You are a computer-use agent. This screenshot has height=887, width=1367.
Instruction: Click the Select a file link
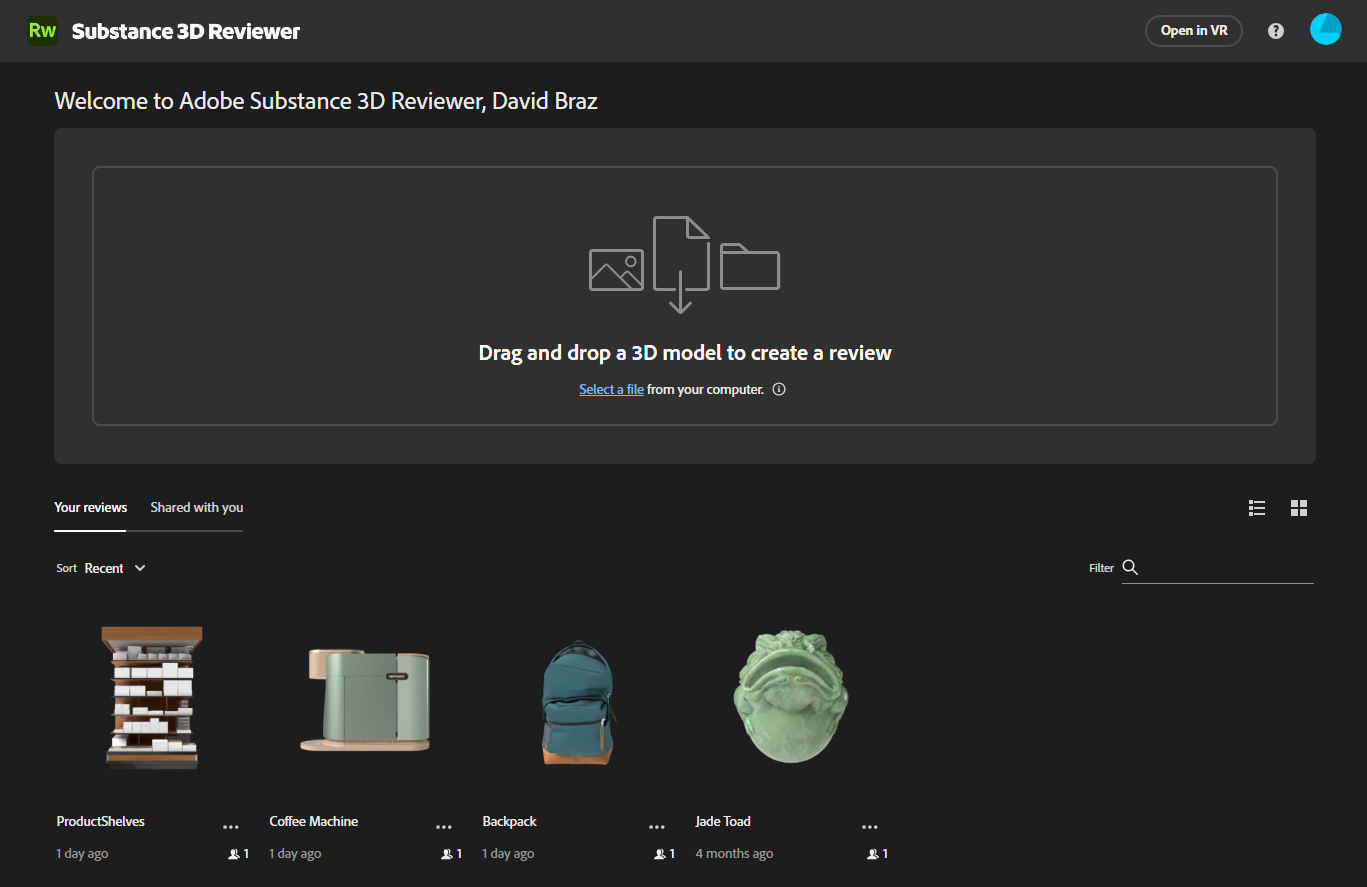pos(611,389)
